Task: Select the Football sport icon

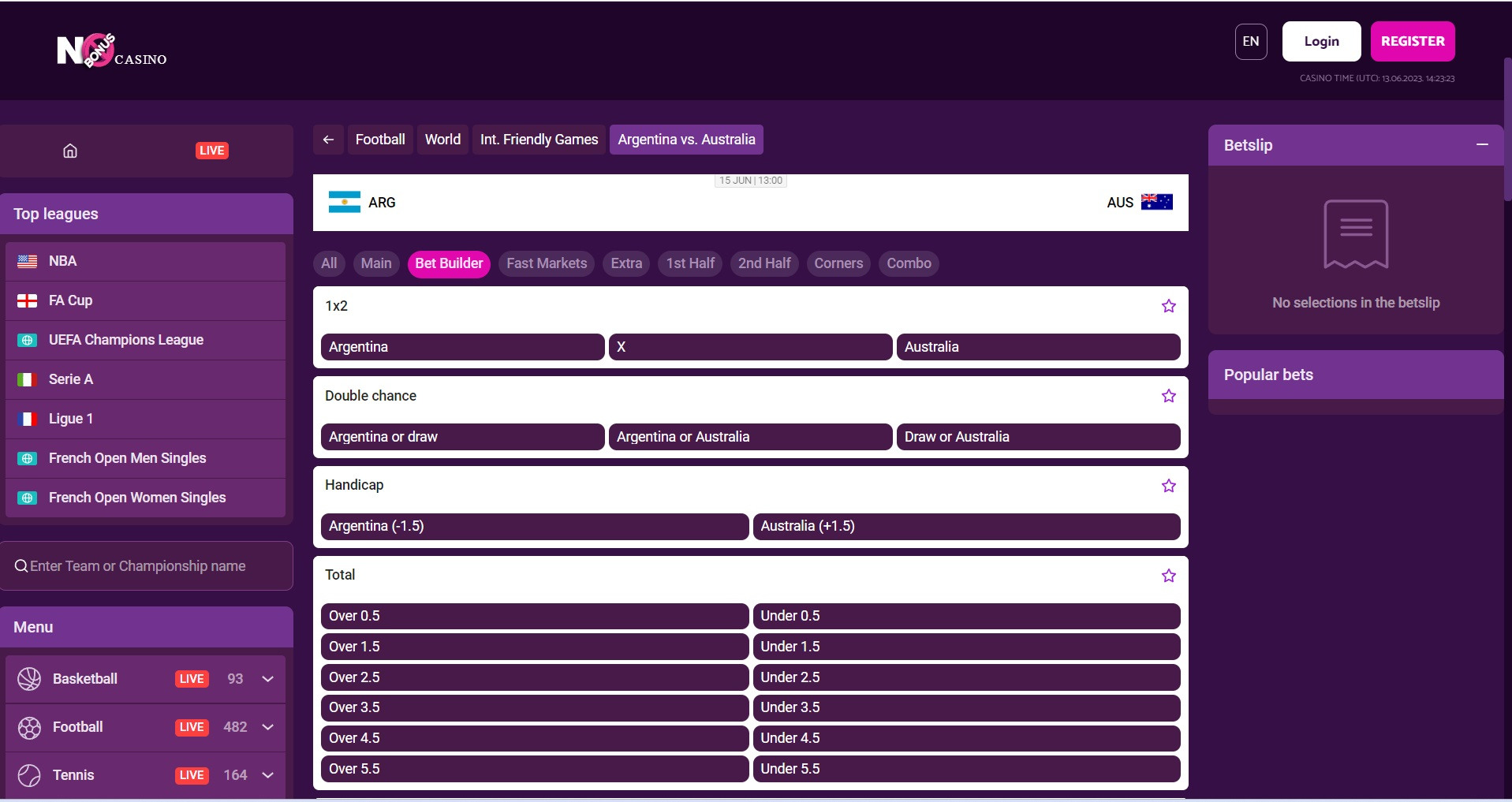Action: click(x=29, y=727)
